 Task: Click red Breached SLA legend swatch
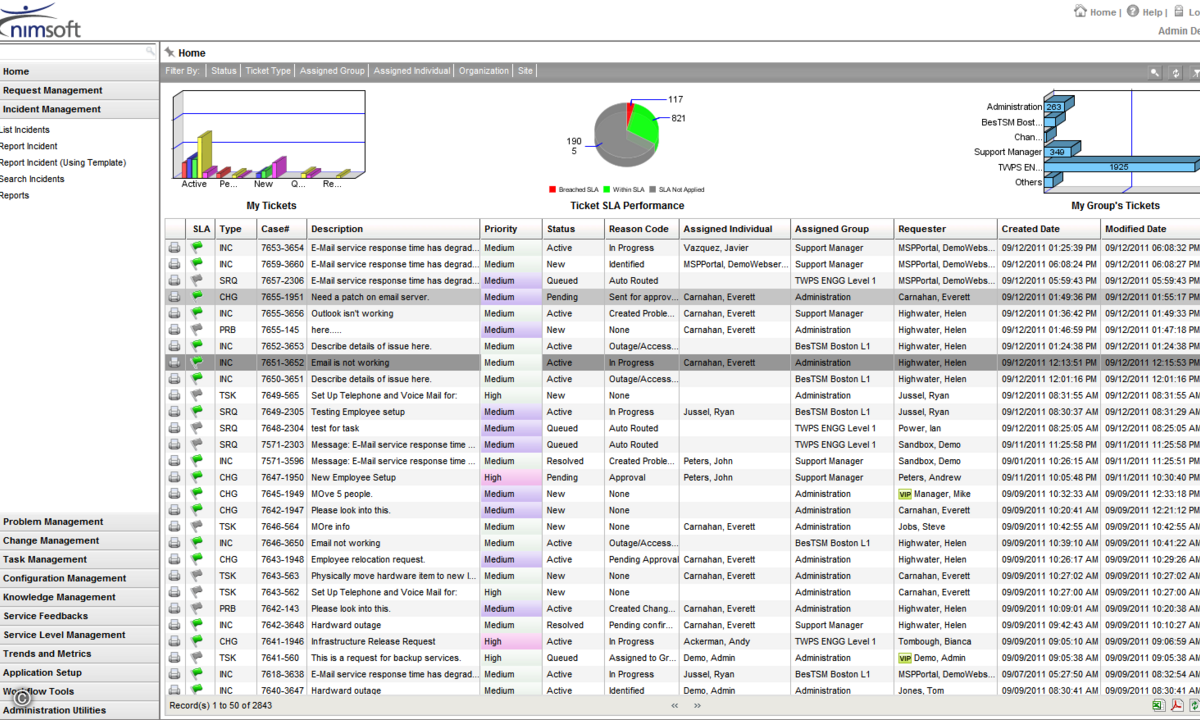point(552,189)
